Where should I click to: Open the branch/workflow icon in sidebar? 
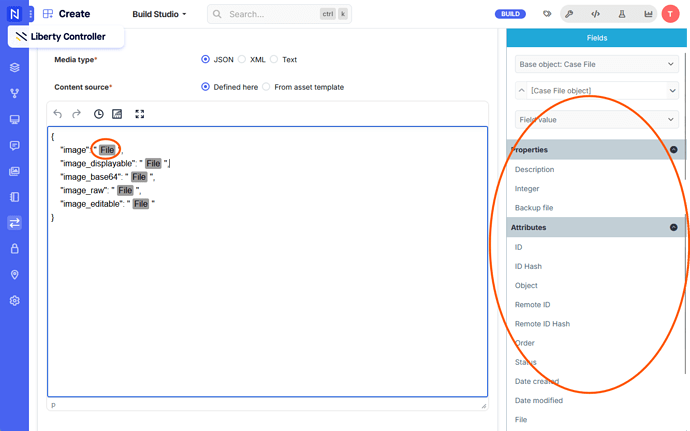(x=15, y=93)
